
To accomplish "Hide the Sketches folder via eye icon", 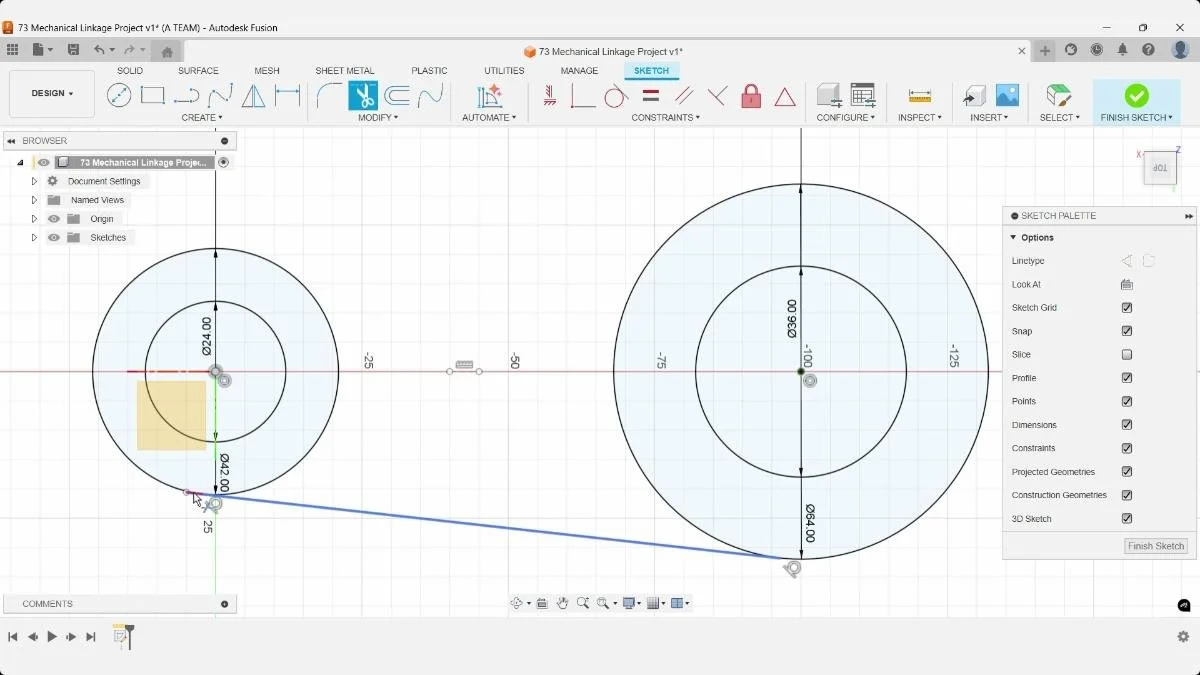I will [x=54, y=238].
